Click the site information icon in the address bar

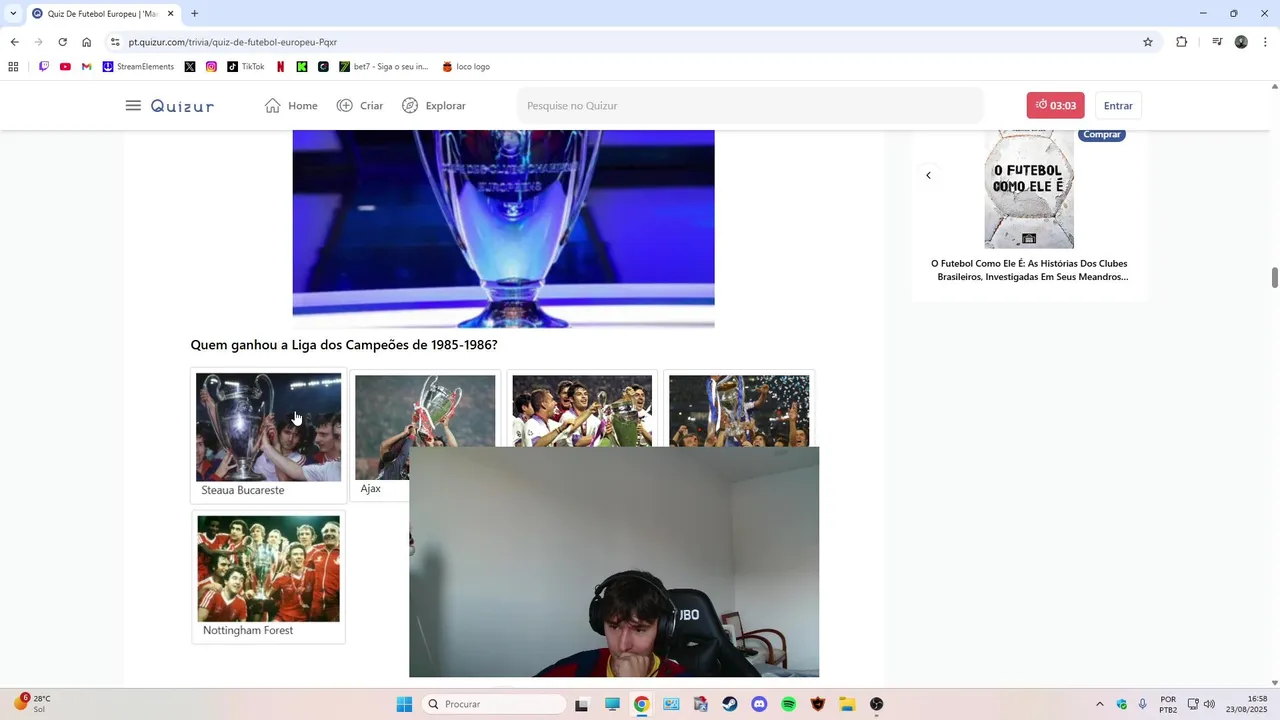pyautogui.click(x=115, y=42)
